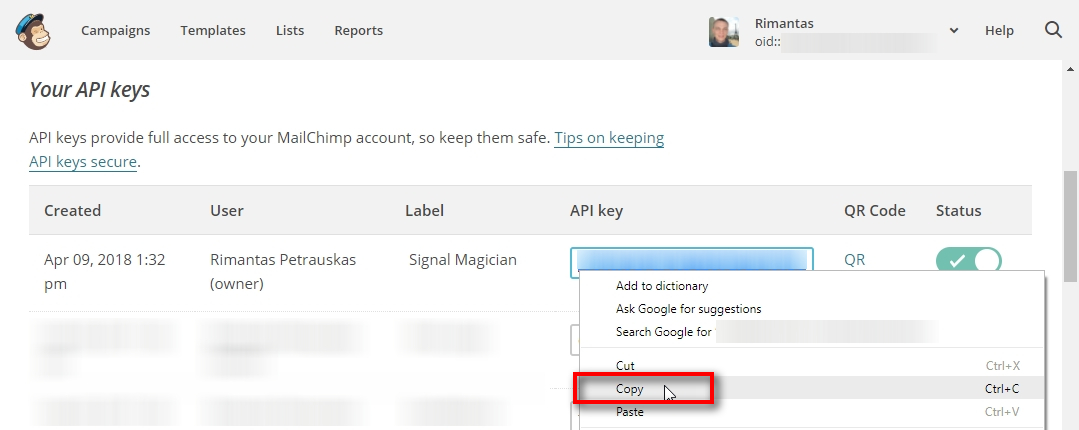
Task: Open the Lists section
Action: (x=290, y=30)
